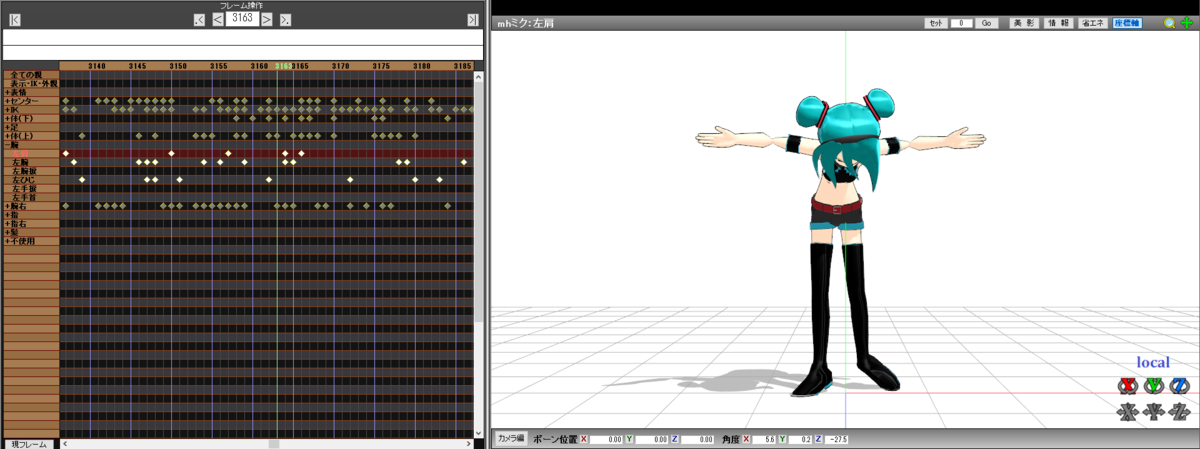The width and height of the screenshot is (1200, 449).
Task: Select the highlighted 左肩 bone row
Action: click(31, 153)
